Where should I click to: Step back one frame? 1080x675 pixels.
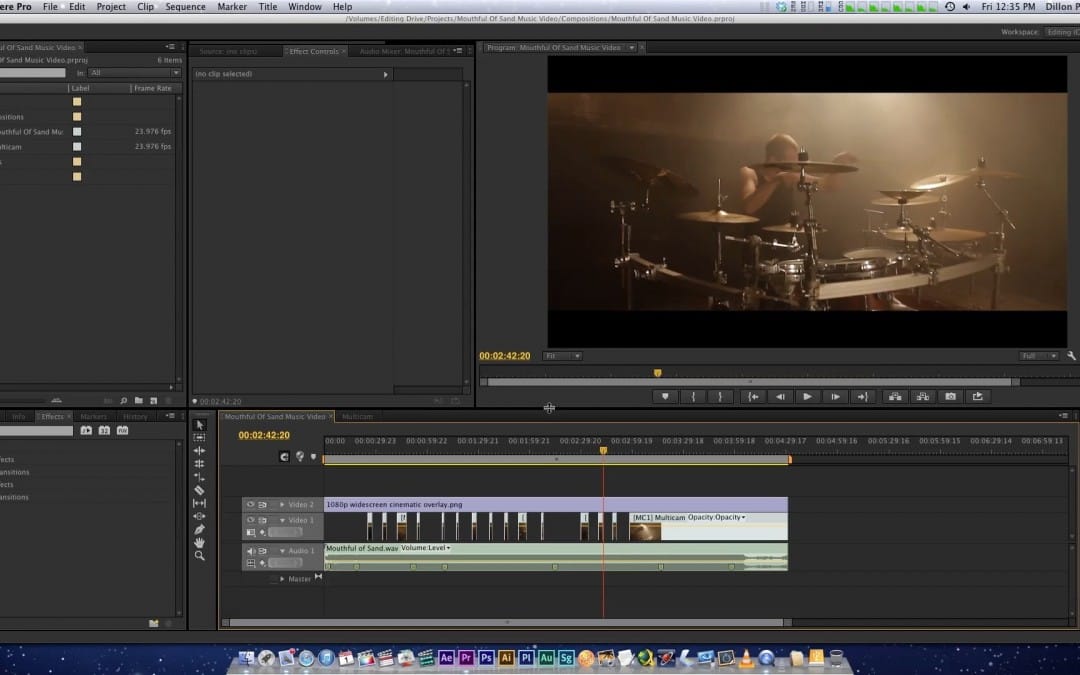click(780, 397)
